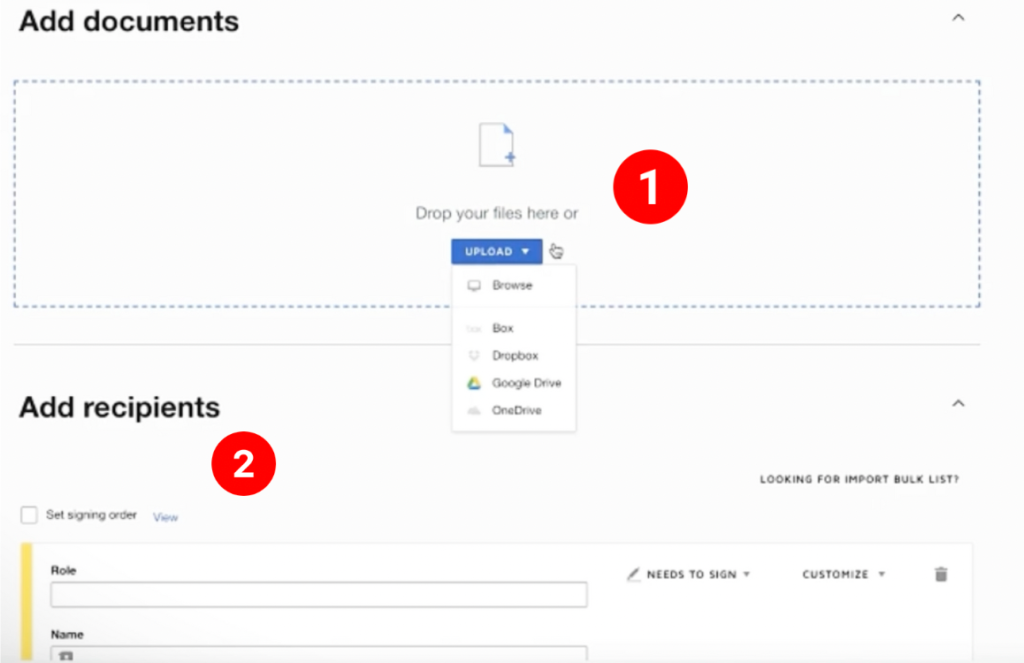The image size is (1024, 663).
Task: Click the Add documents heading
Action: pos(129,21)
